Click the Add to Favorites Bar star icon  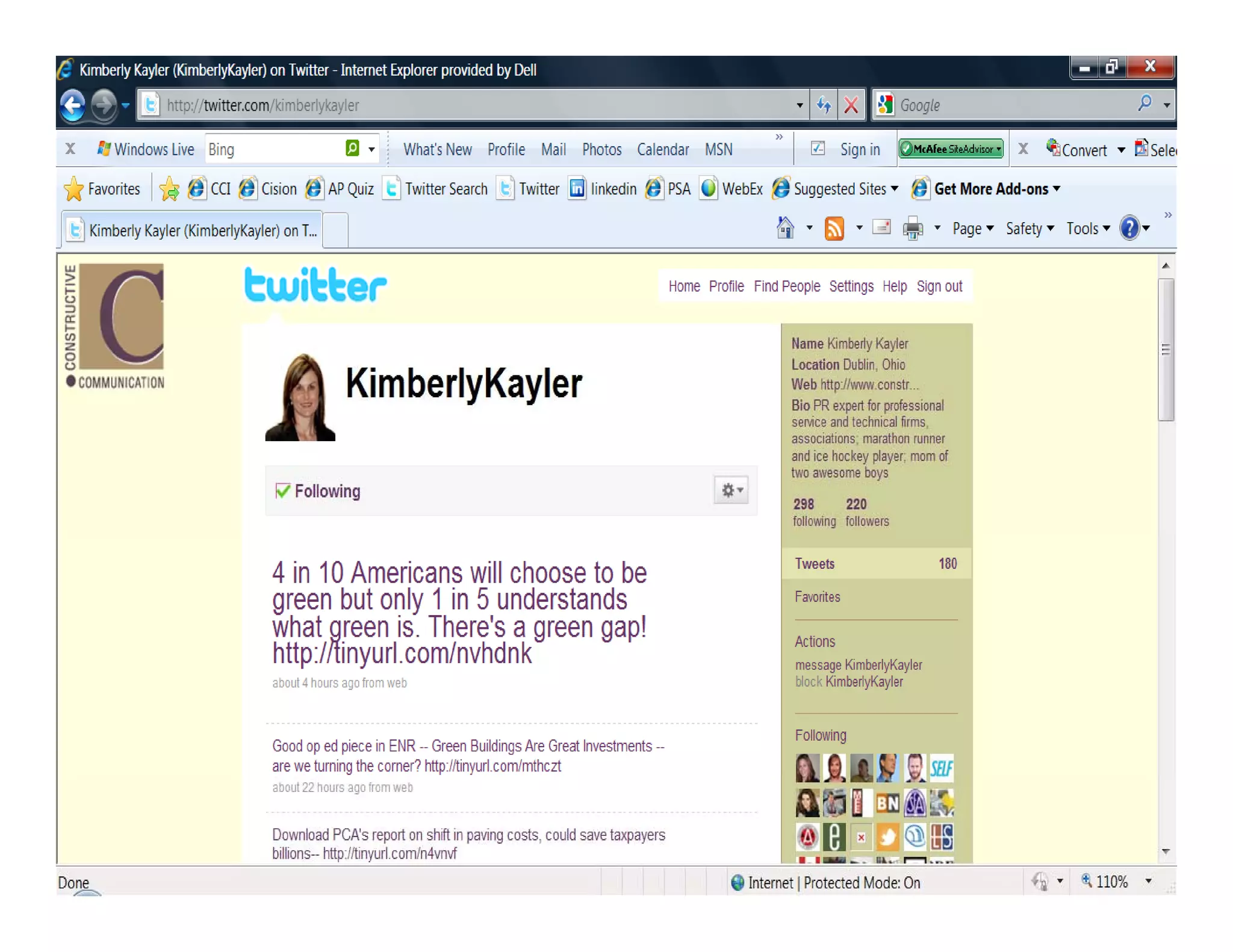(170, 189)
